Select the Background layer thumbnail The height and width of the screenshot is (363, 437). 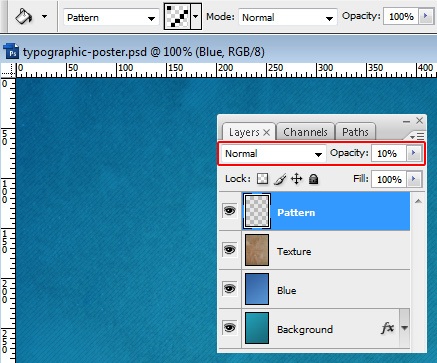coord(257,328)
